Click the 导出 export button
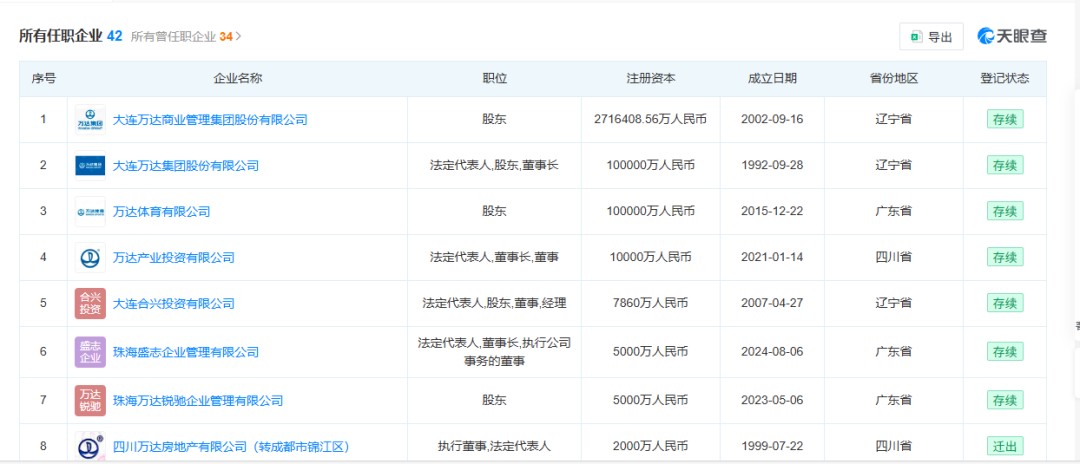Viewport: 1080px width, 464px height. point(931,37)
